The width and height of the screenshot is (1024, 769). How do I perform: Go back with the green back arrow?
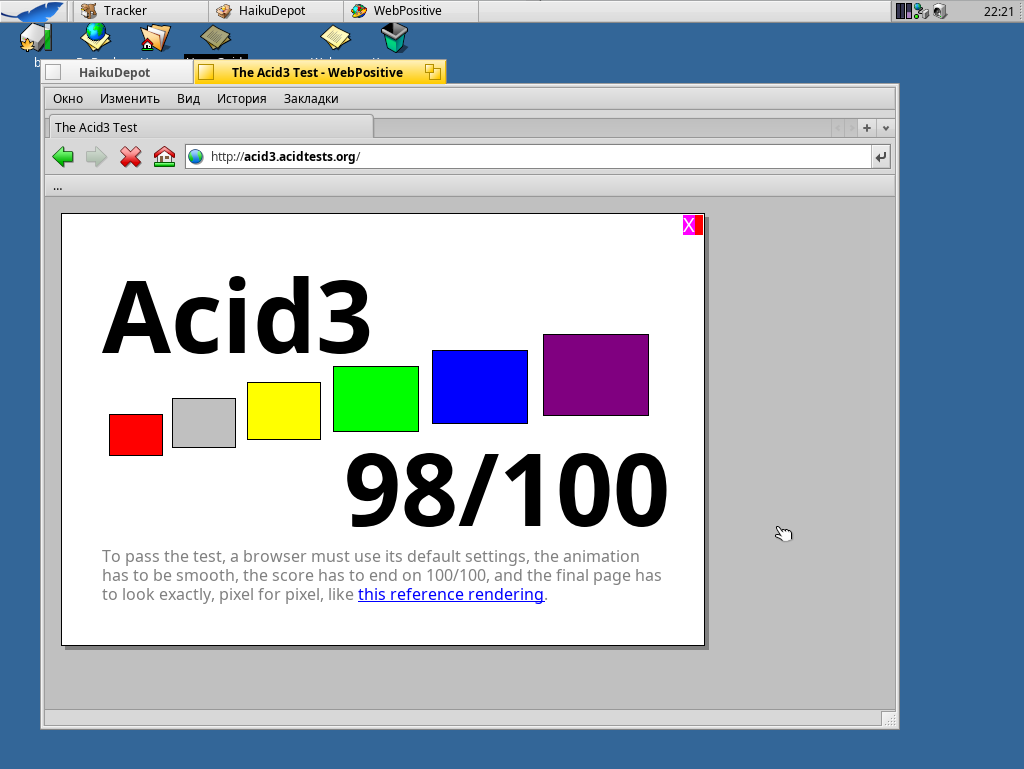pos(63,157)
